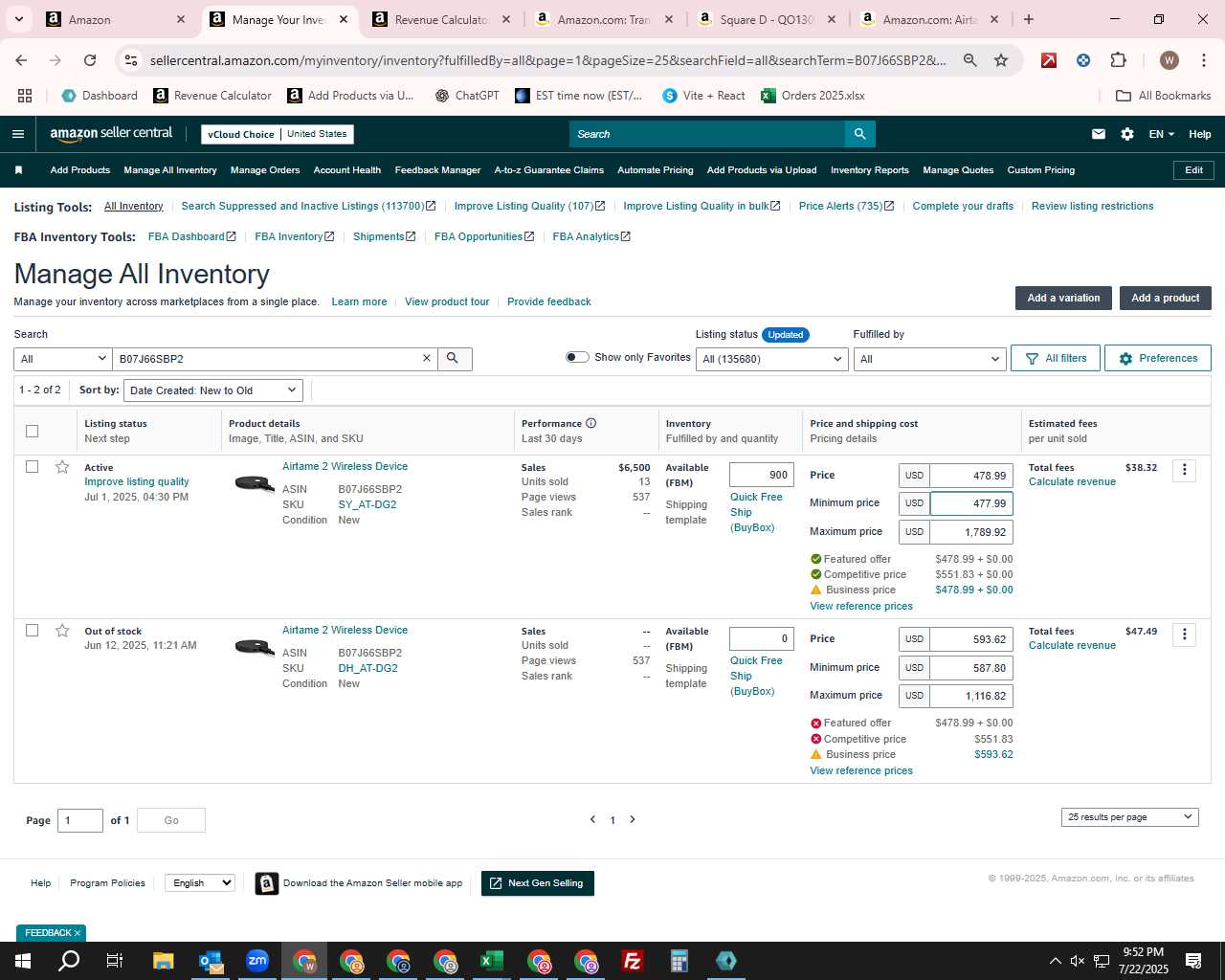Open Listing status All (135680) dropdown
Screen dimensions: 1225x980
(x=772, y=359)
